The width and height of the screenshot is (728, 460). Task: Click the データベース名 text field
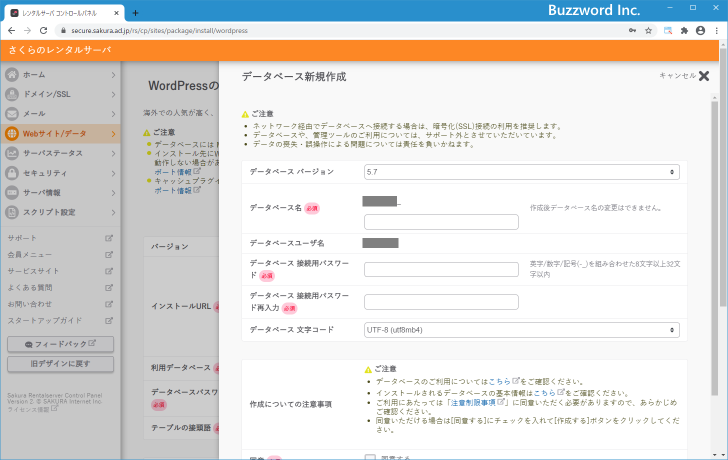point(441,222)
